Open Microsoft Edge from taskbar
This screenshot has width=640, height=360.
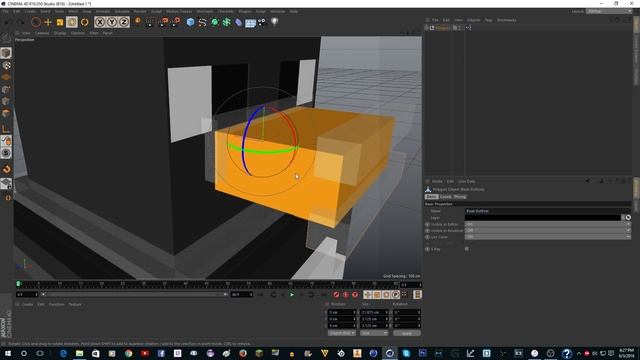click(63, 353)
